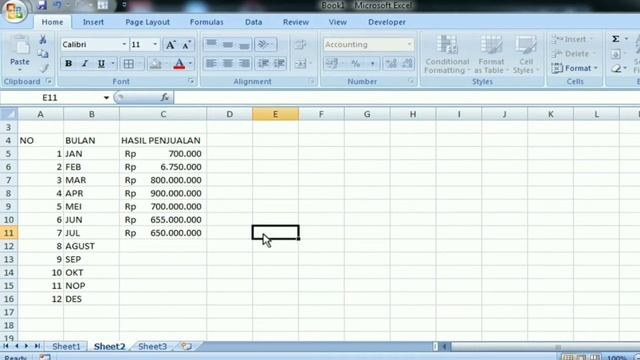Open Font dialog launcher
The height and width of the screenshot is (360, 640).
click(191, 82)
